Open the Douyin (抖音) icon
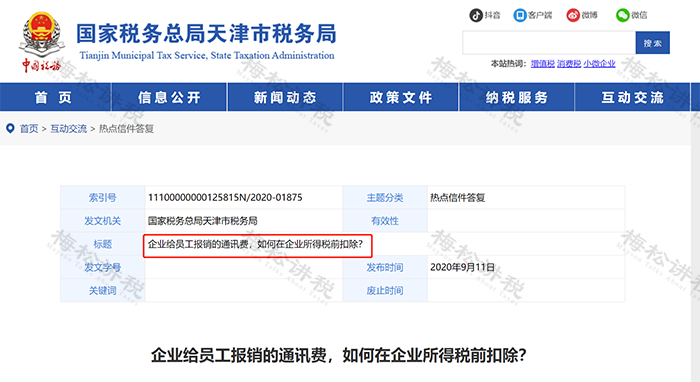700x382 pixels. tap(476, 15)
